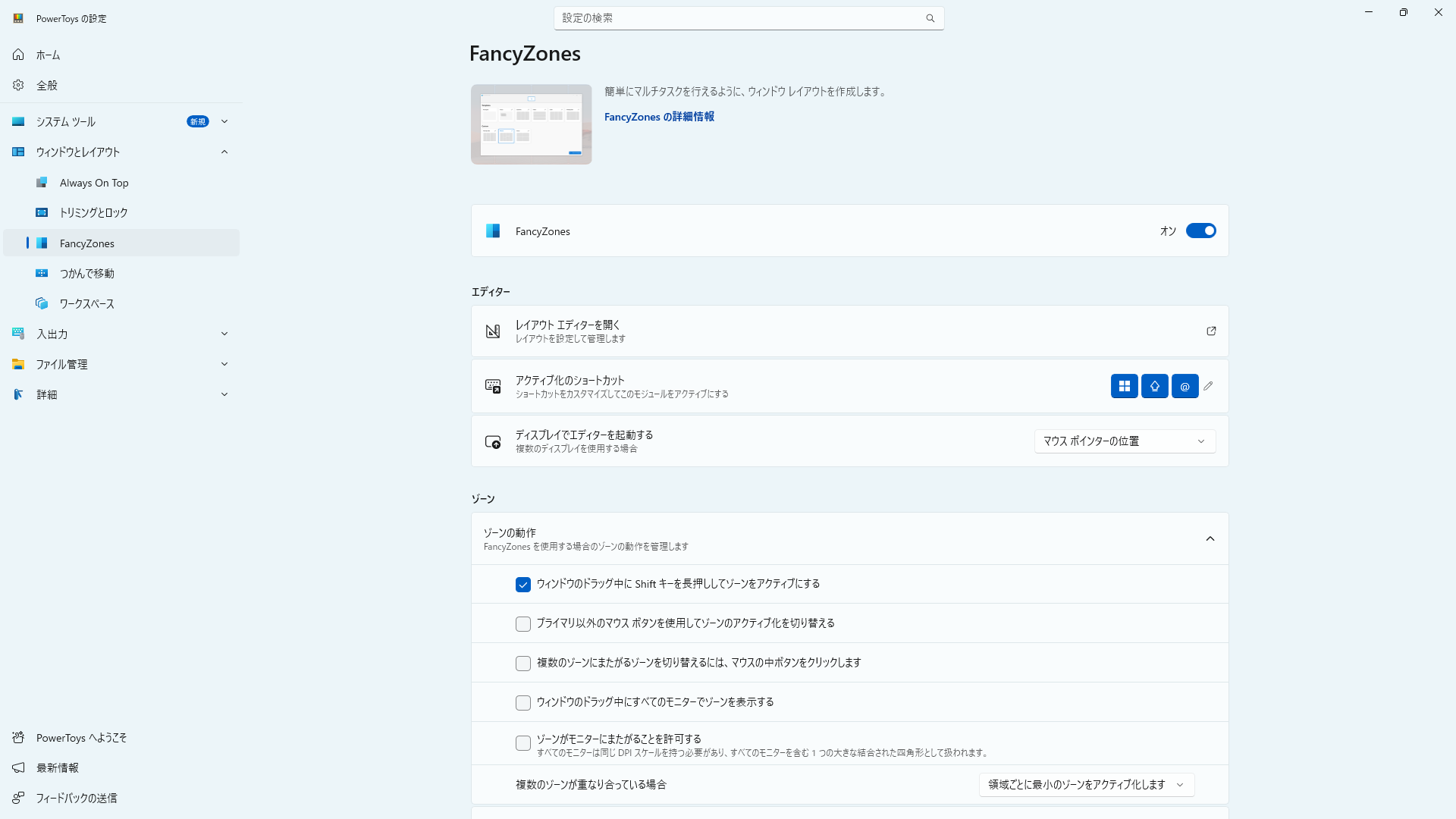Screen dimensions: 1456x819
Task: Open 最新情報 page
Action: click(x=121, y=768)
